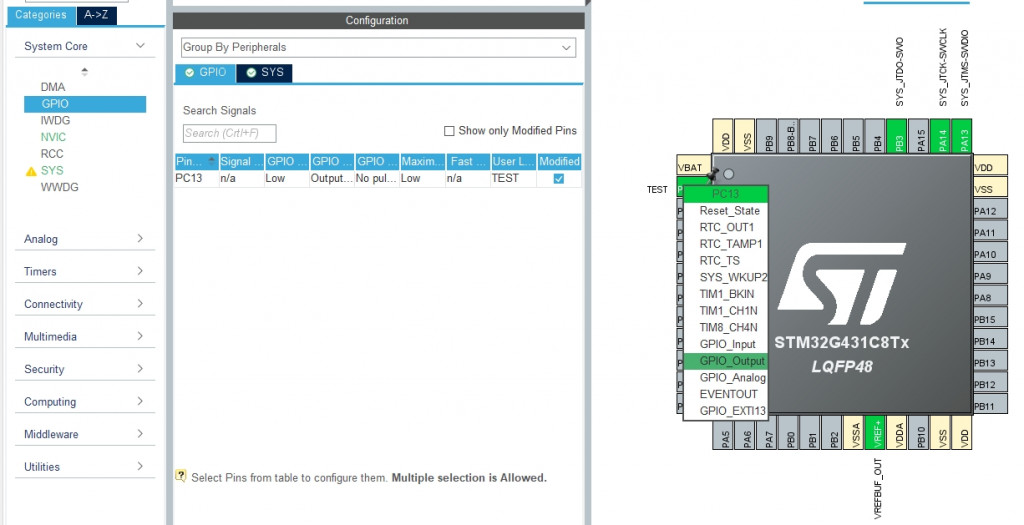Select the green PA14 pin on chip

940,136
